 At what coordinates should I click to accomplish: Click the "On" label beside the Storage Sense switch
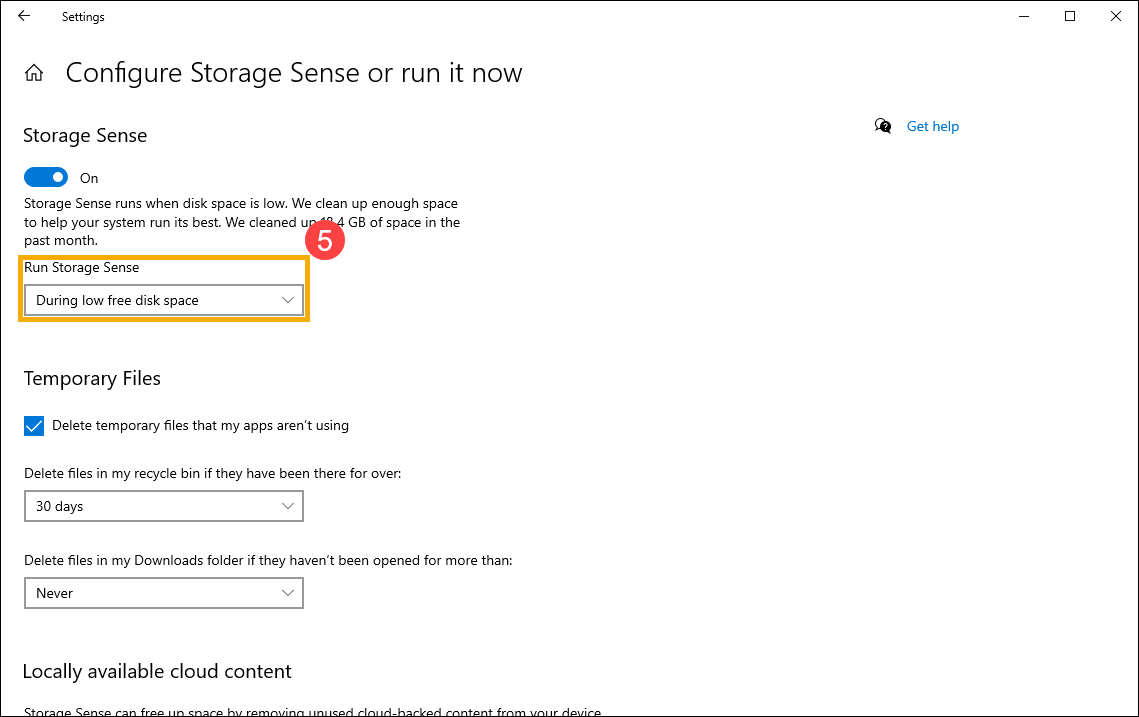click(x=90, y=178)
